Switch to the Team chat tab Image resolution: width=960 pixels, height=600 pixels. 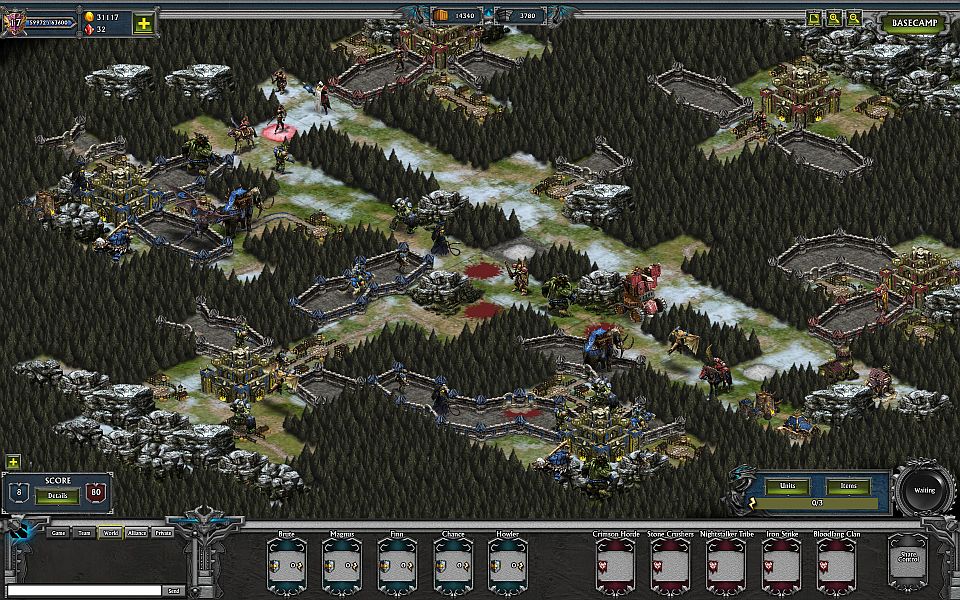click(84, 533)
